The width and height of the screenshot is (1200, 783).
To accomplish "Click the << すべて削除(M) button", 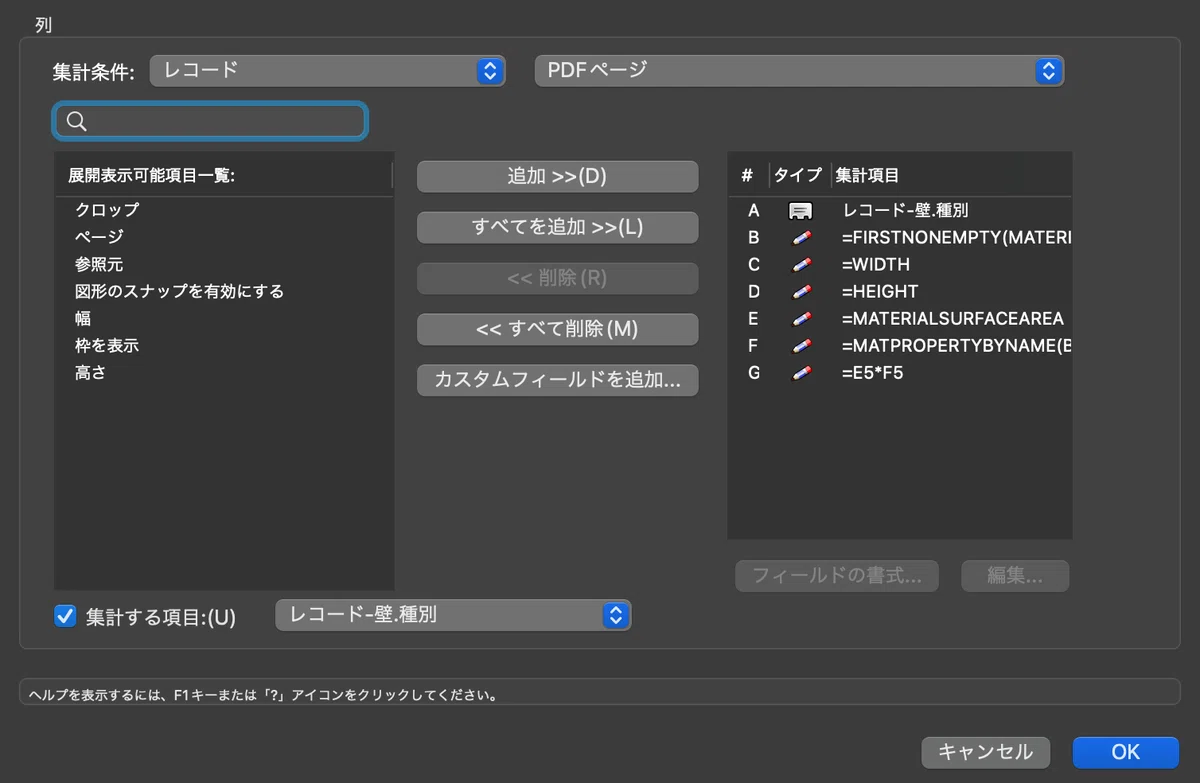I will click(x=557, y=329).
